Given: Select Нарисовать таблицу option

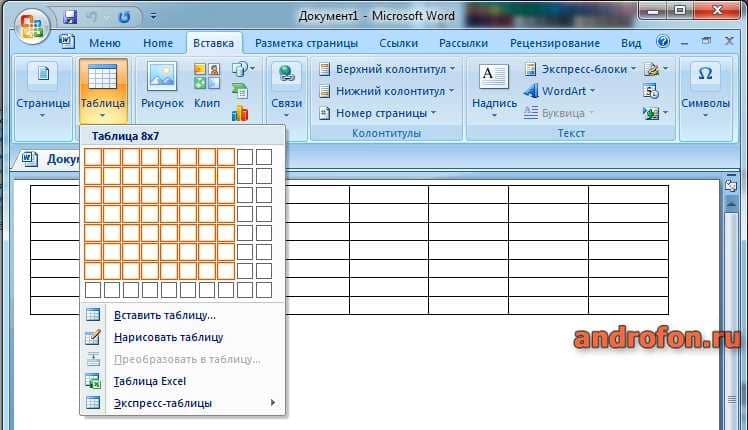Looking at the screenshot, I should pyautogui.click(x=183, y=337).
